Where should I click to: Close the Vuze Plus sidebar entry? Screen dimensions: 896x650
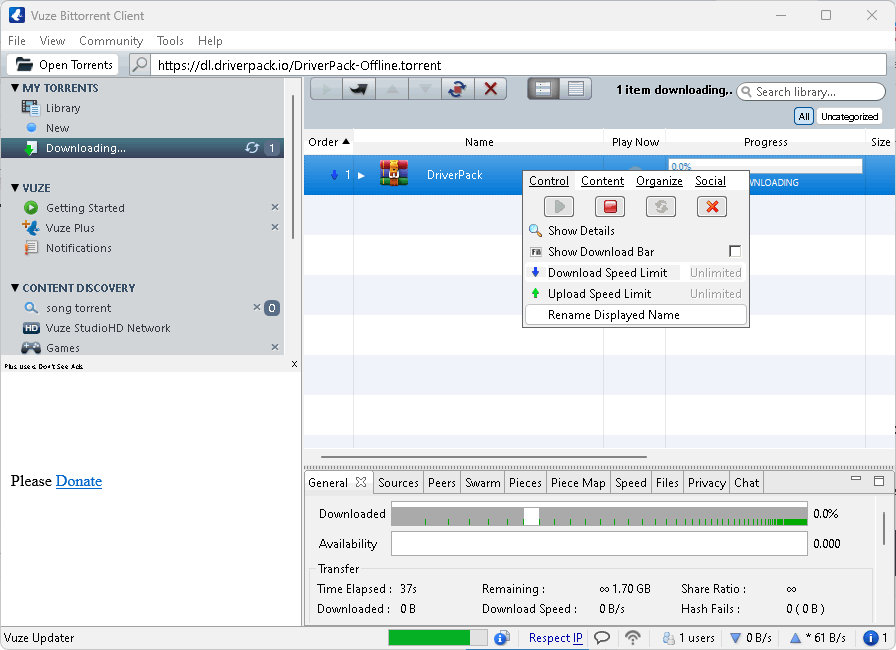click(275, 227)
